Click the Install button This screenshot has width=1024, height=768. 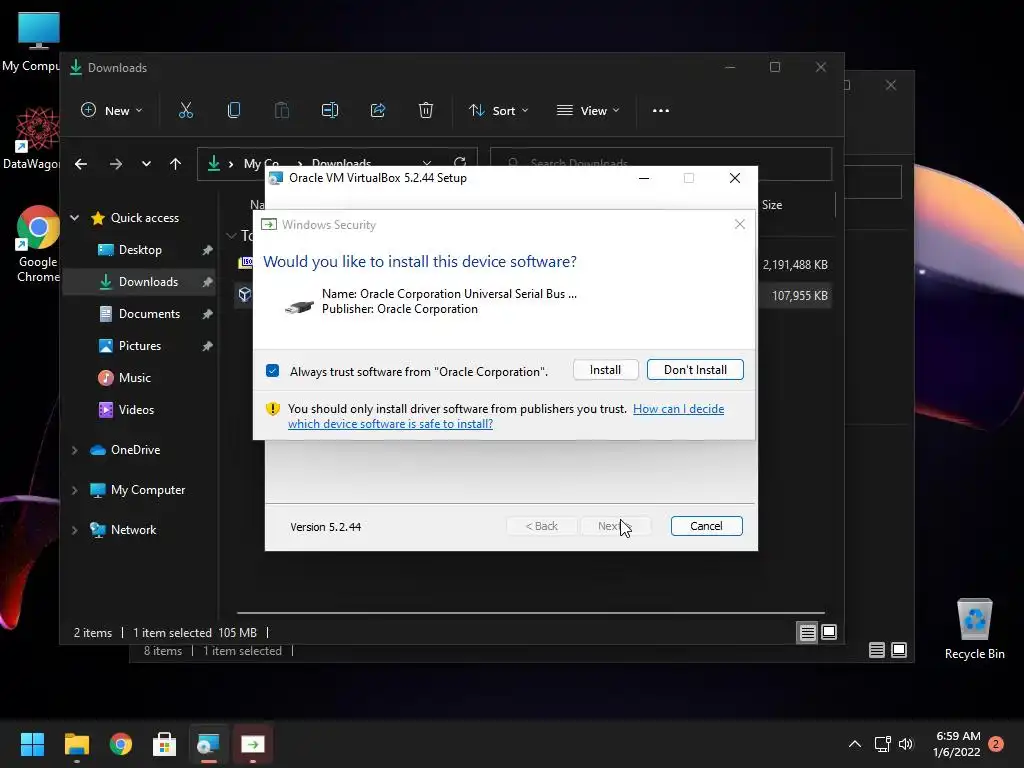(x=605, y=370)
